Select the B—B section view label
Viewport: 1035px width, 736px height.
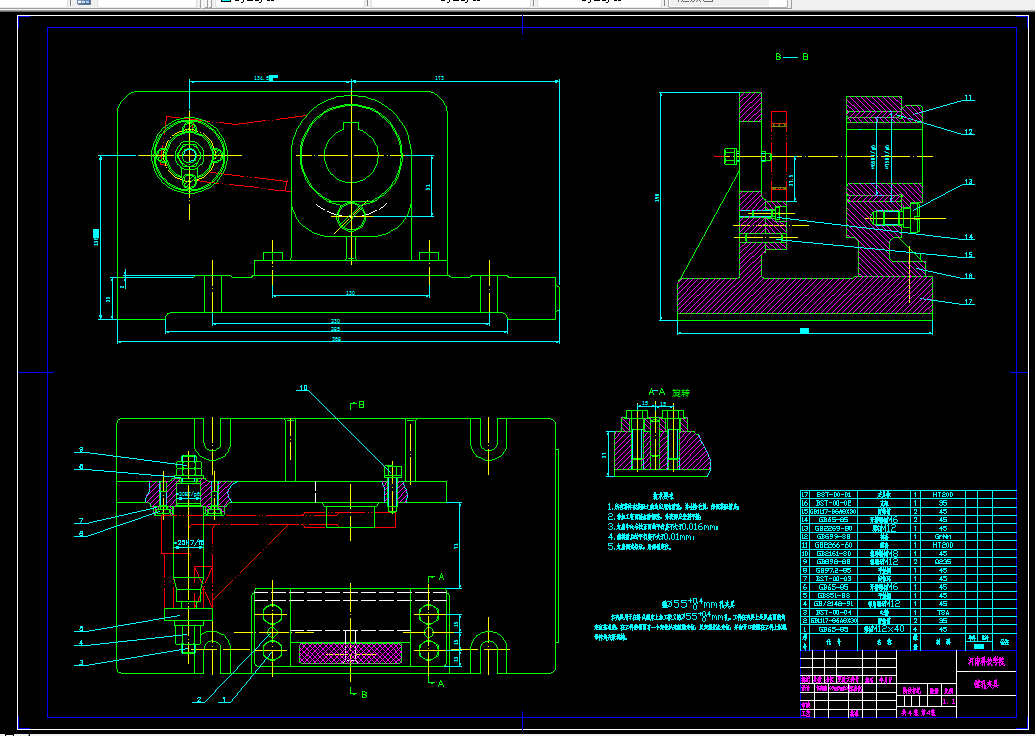[x=791, y=57]
